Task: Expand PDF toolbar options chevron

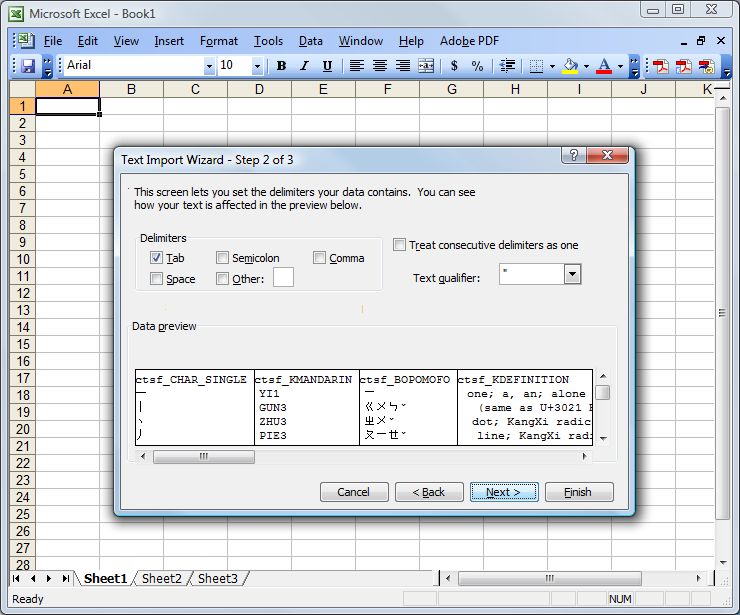Action: [727, 67]
